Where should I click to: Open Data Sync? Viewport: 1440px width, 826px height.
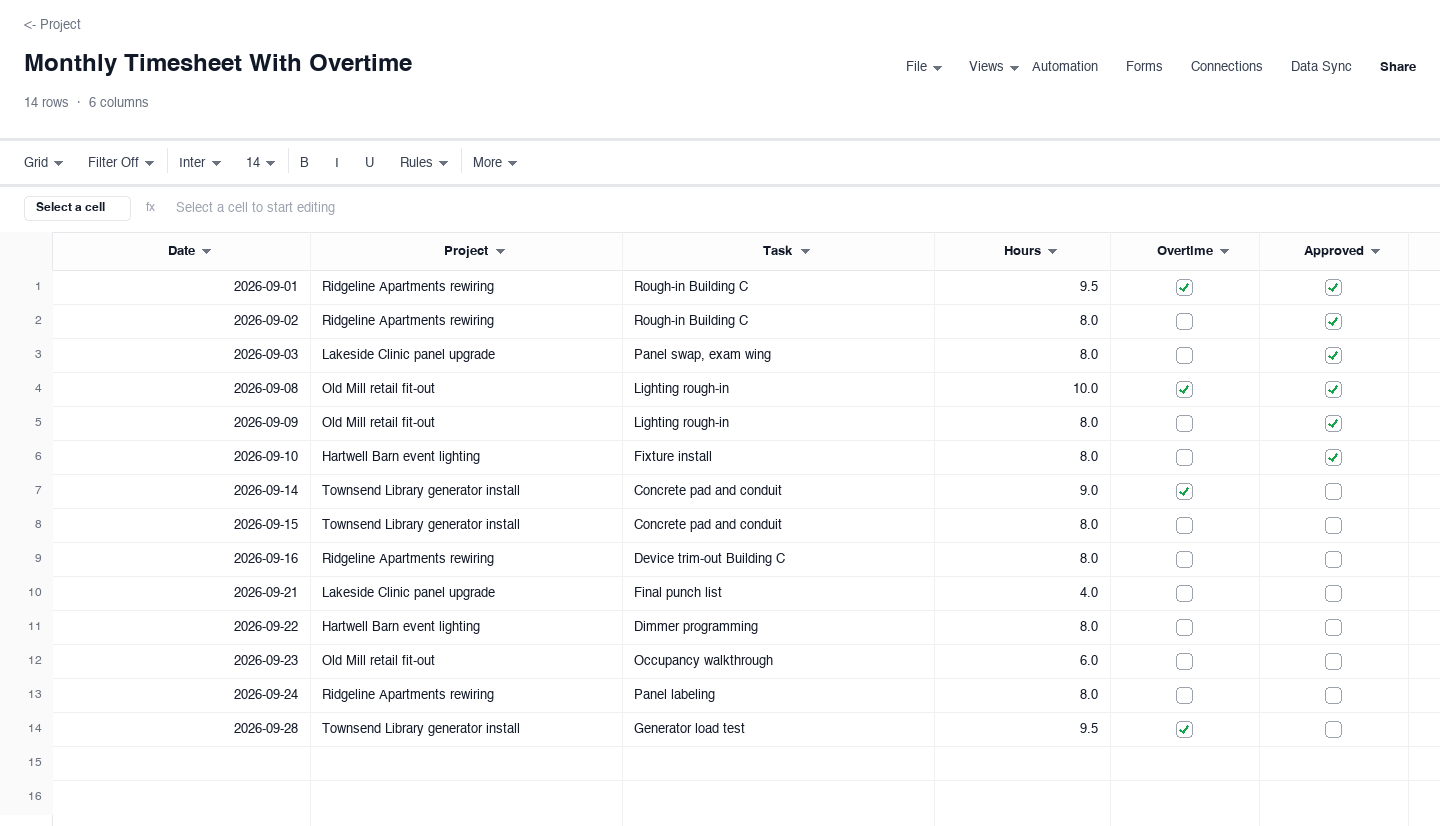tap(1321, 67)
